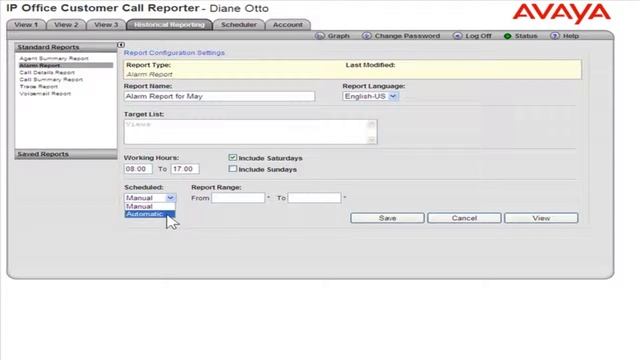Click the Help link text
The width and height of the screenshot is (640, 360).
(571, 36)
